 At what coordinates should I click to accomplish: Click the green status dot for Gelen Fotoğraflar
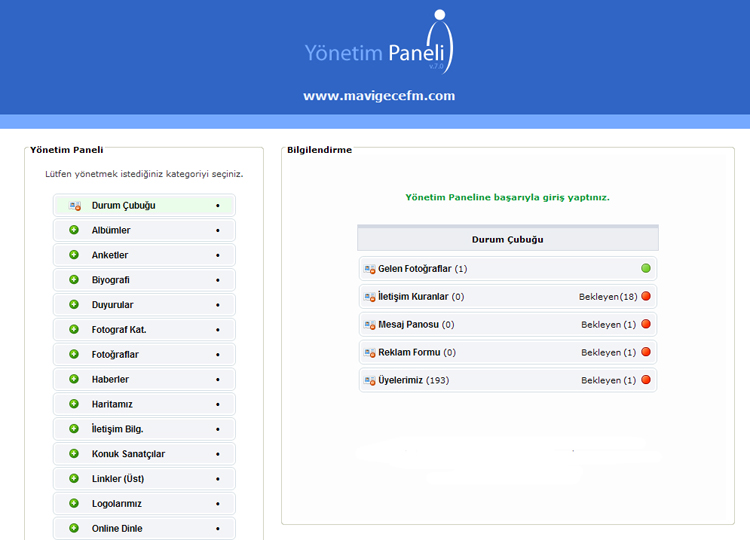click(646, 268)
